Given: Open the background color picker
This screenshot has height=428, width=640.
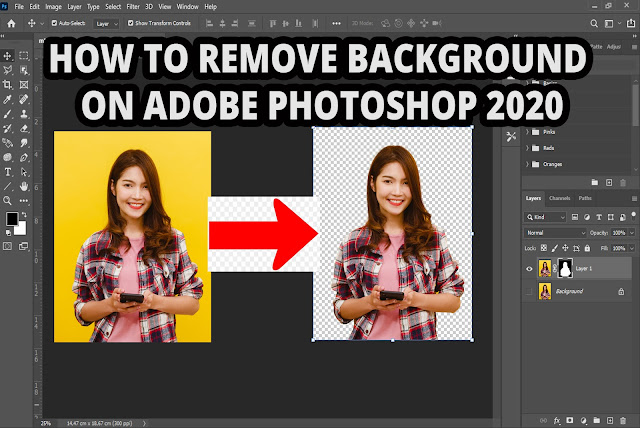Looking at the screenshot, I should coord(21,230).
